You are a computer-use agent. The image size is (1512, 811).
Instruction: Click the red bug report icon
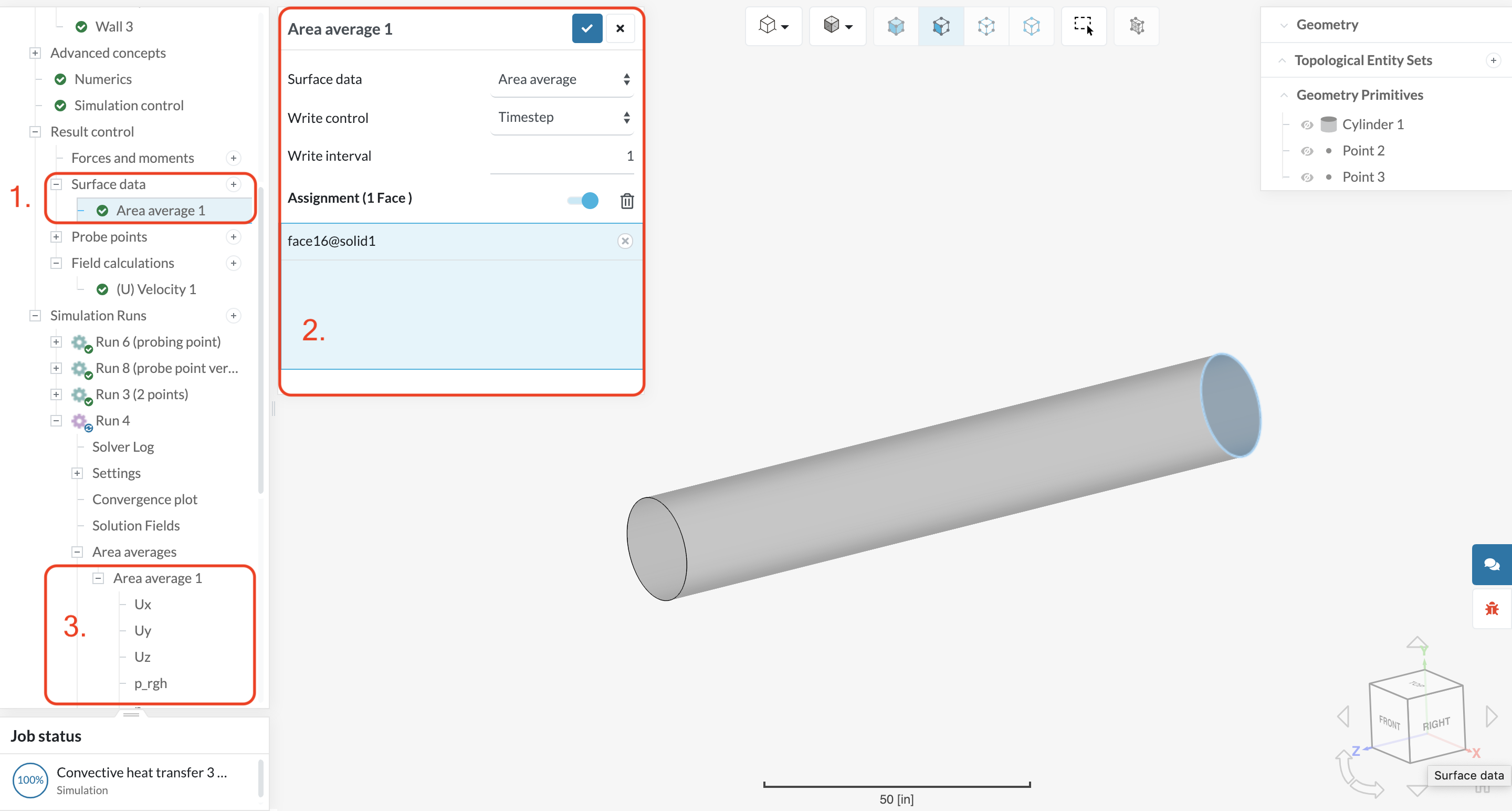tap(1491, 608)
